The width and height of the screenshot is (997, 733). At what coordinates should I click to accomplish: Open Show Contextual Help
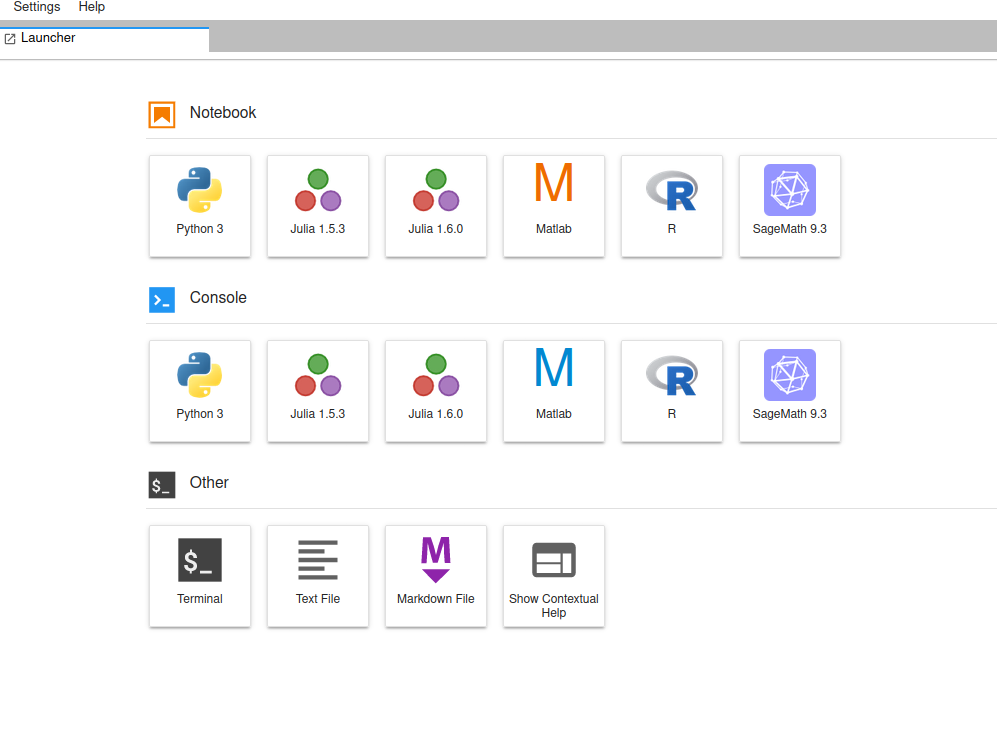point(553,576)
